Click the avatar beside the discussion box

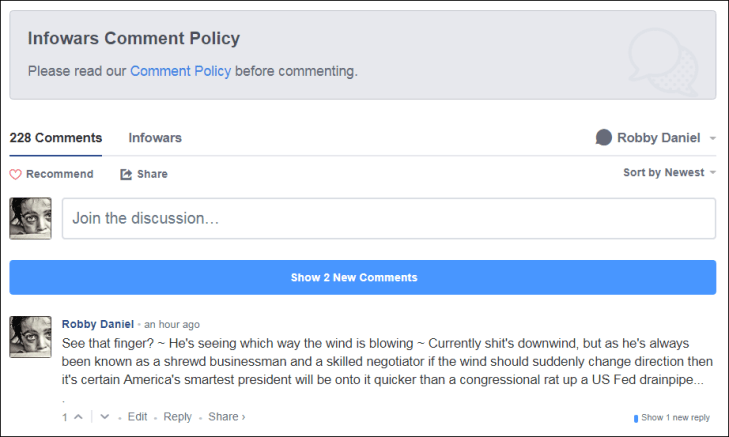(30, 218)
